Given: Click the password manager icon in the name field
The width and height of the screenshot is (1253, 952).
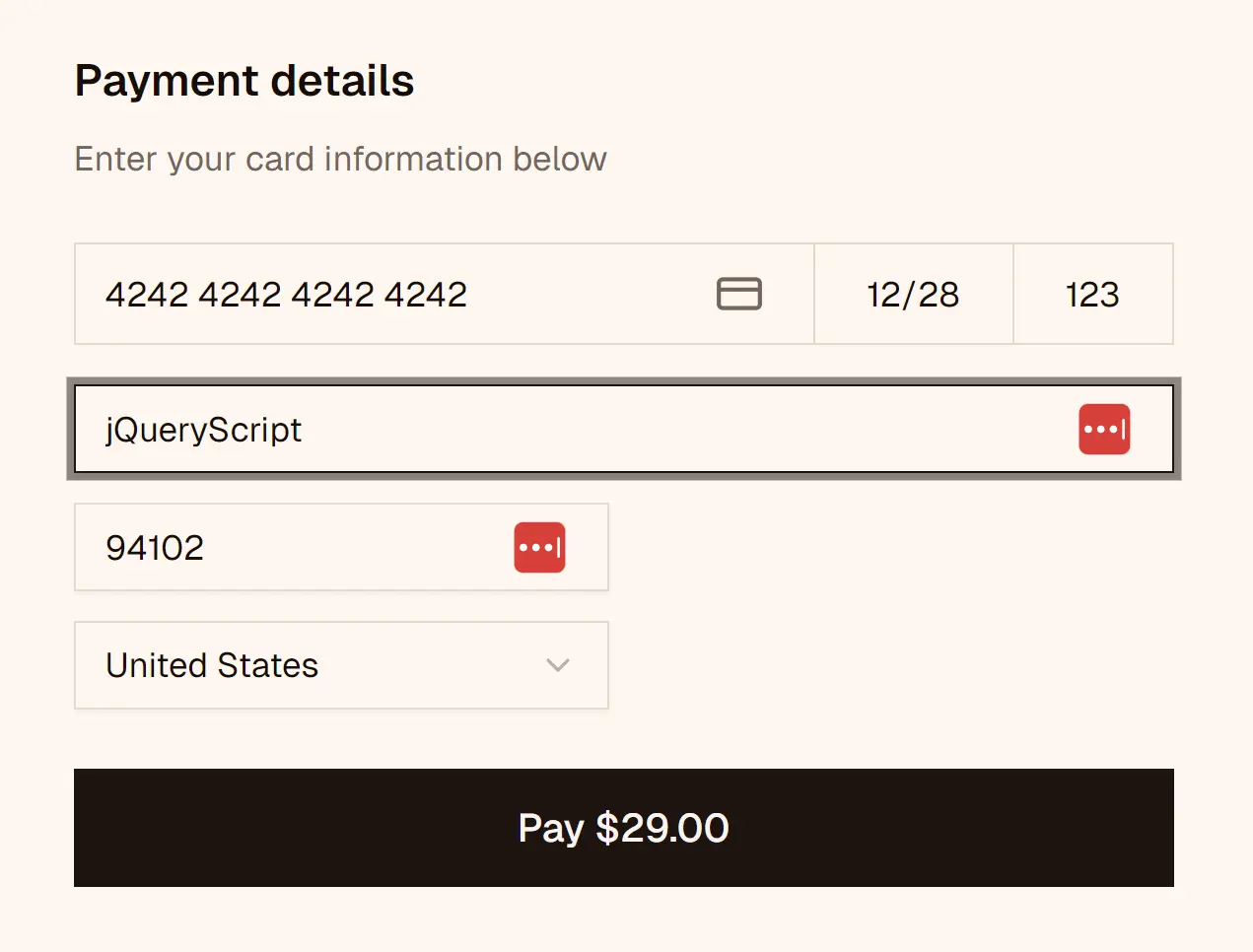Looking at the screenshot, I should [x=1104, y=429].
